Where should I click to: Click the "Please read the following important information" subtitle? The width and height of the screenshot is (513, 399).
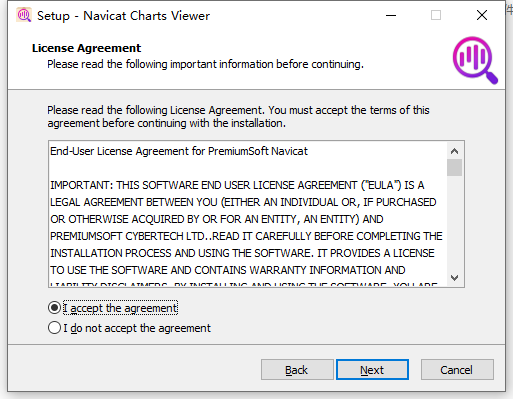tap(205, 64)
